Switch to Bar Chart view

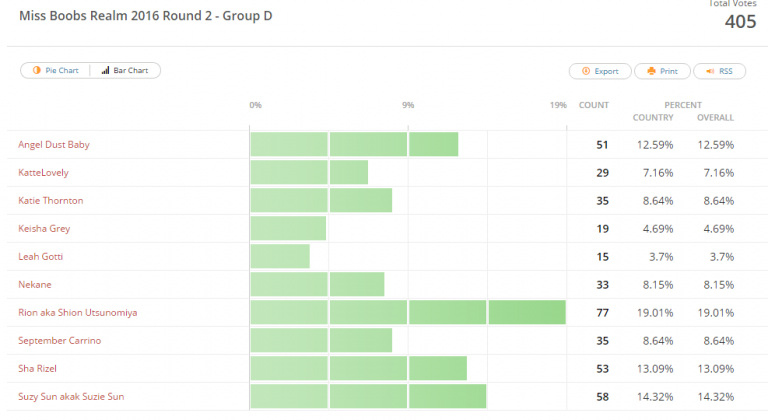pyautogui.click(x=125, y=70)
